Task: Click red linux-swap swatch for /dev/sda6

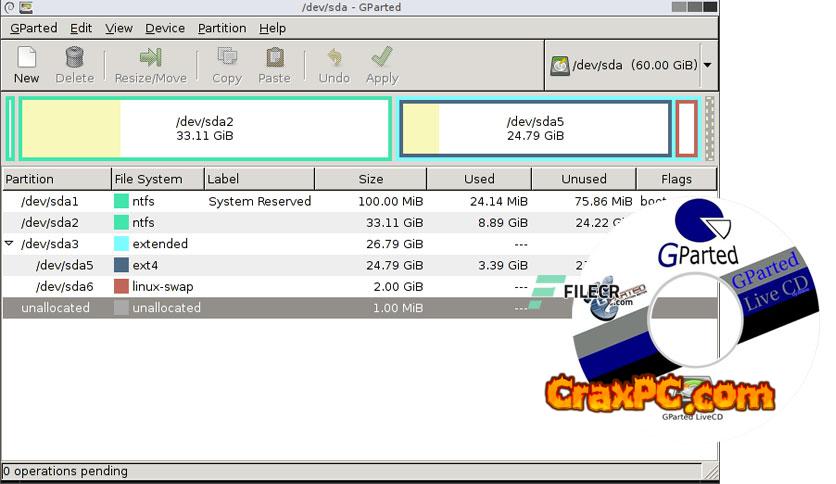Action: point(121,286)
